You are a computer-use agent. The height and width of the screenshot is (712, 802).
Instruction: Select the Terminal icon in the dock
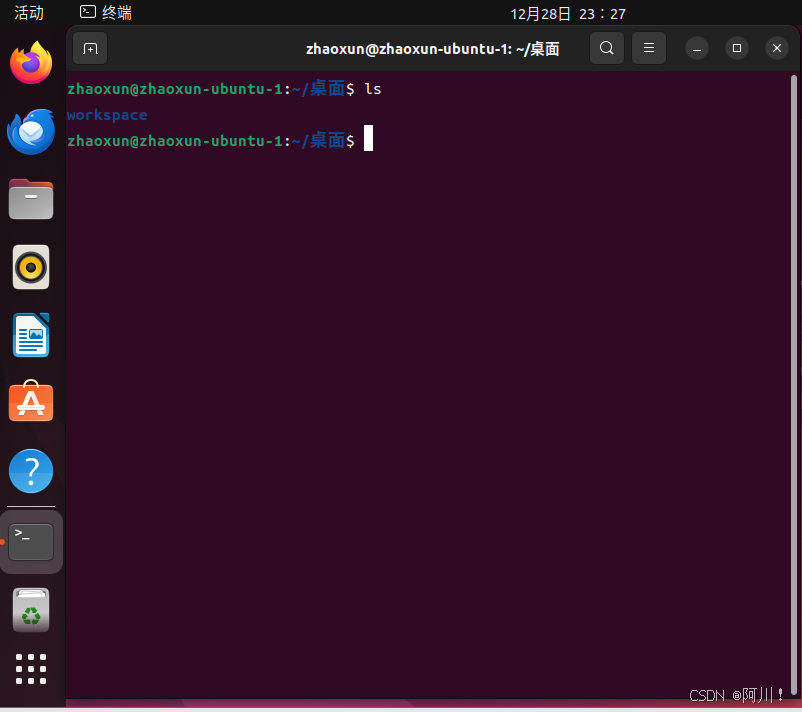coord(31,542)
